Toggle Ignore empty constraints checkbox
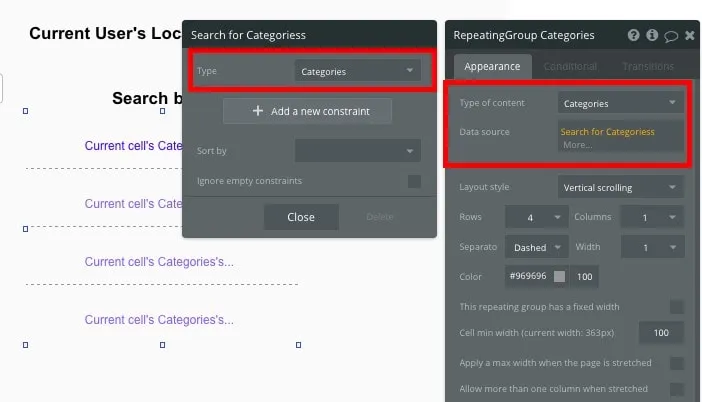Image resolution: width=702 pixels, height=402 pixels. 414,181
